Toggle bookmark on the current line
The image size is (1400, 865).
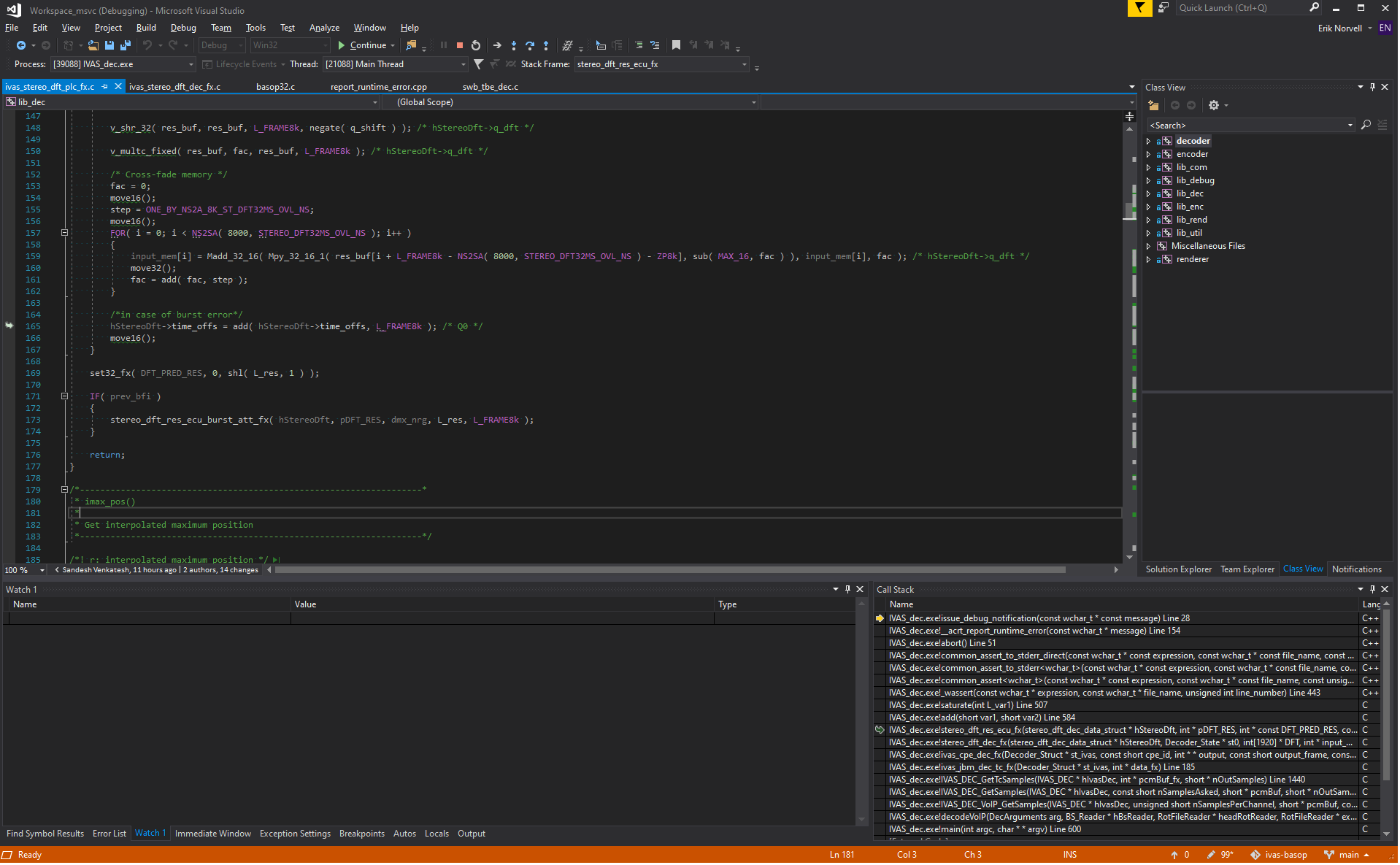pos(676,45)
